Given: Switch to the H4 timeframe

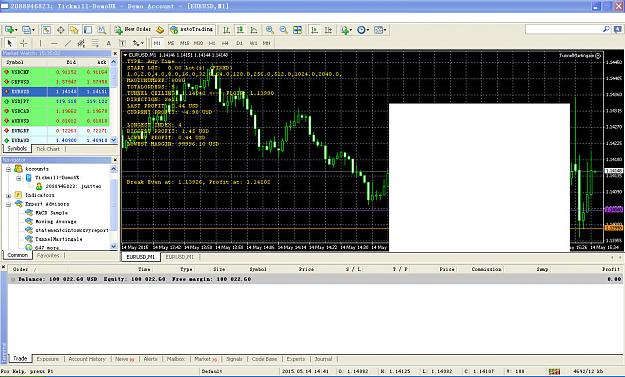Looking at the screenshot, I should pos(225,43).
